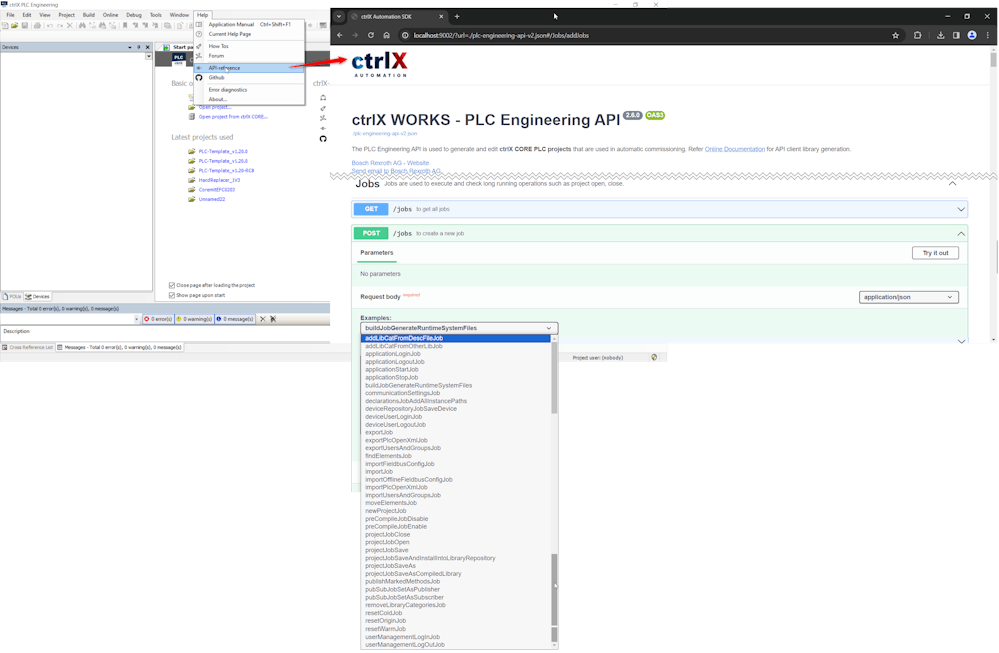
Task: Bookmark this page with the star icon
Action: [x=895, y=35]
